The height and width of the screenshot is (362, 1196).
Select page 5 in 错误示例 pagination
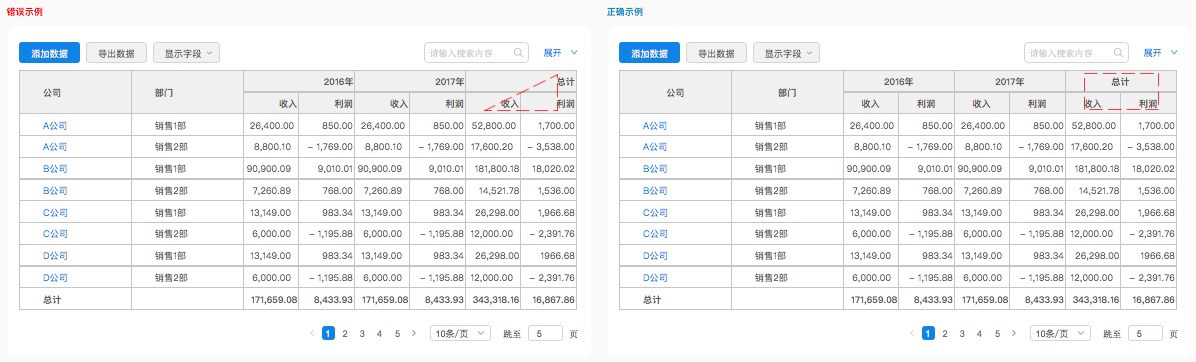(x=397, y=333)
